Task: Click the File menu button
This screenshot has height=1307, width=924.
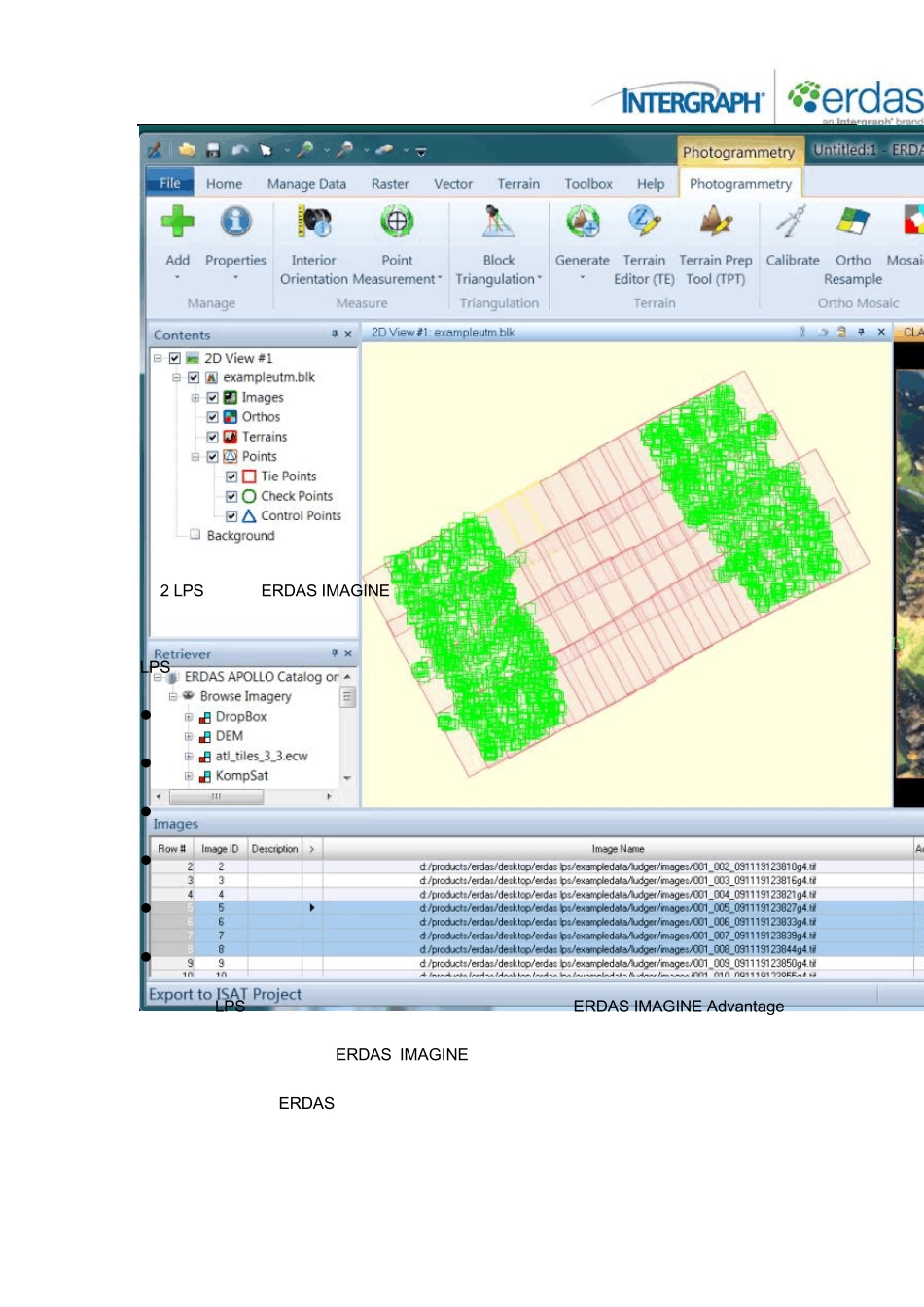Action: pyautogui.click(x=170, y=183)
